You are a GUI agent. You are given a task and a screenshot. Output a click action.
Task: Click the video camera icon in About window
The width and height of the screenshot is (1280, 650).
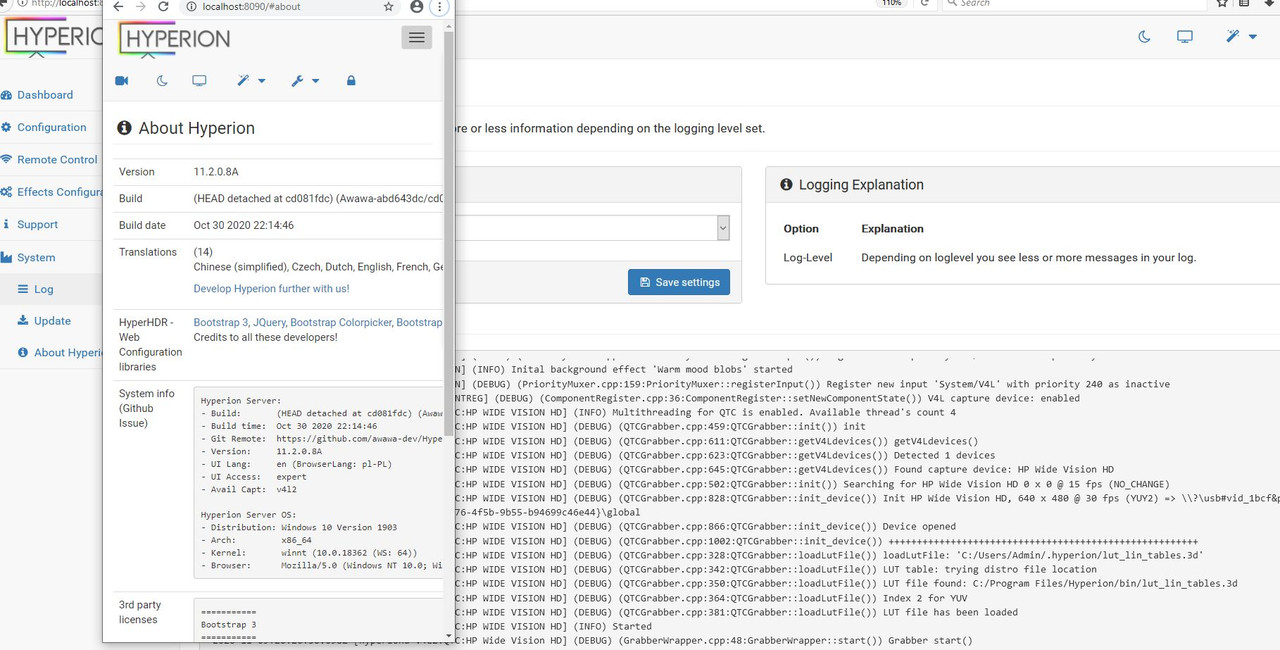[x=122, y=81]
